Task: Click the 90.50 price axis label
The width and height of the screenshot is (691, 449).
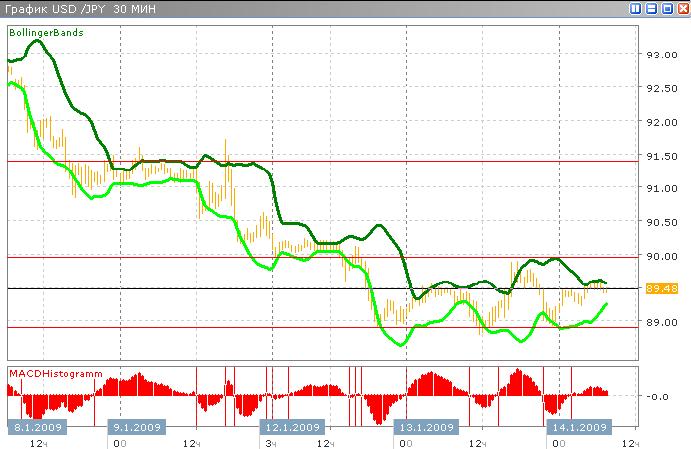Action: [661, 223]
